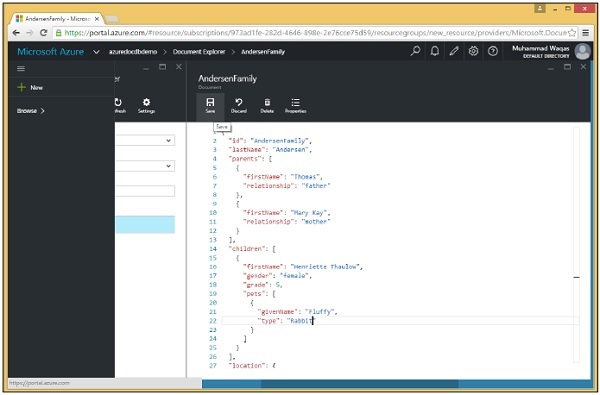
Task: Open portal settings gear icon
Action: [x=473, y=51]
